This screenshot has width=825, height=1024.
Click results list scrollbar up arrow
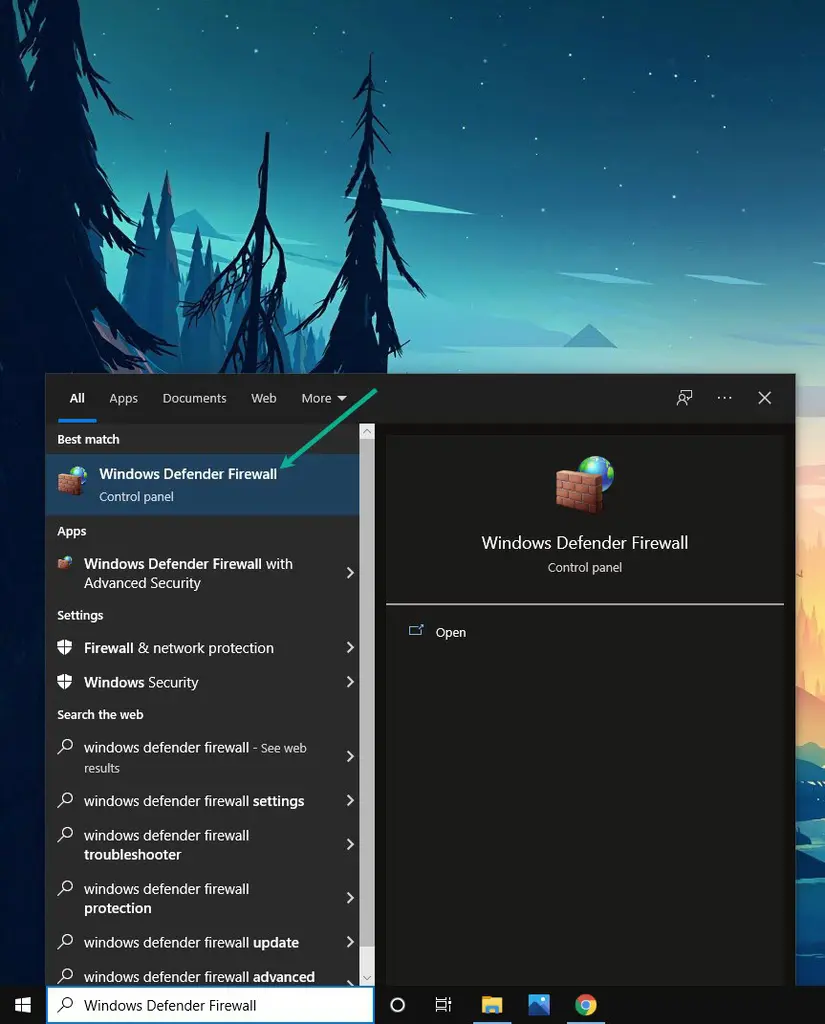tap(367, 431)
